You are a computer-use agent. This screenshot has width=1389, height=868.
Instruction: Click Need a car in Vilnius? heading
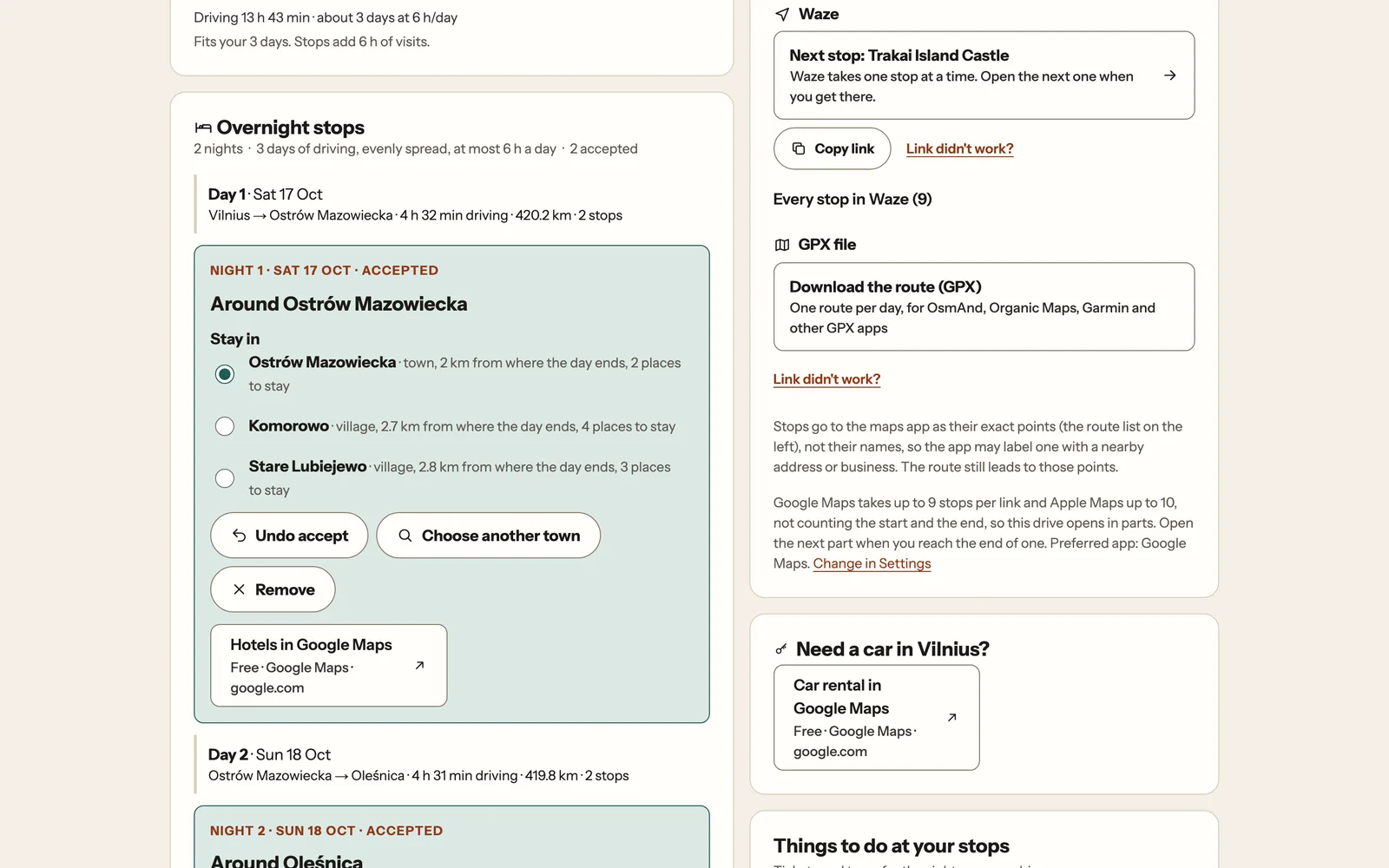click(x=892, y=649)
